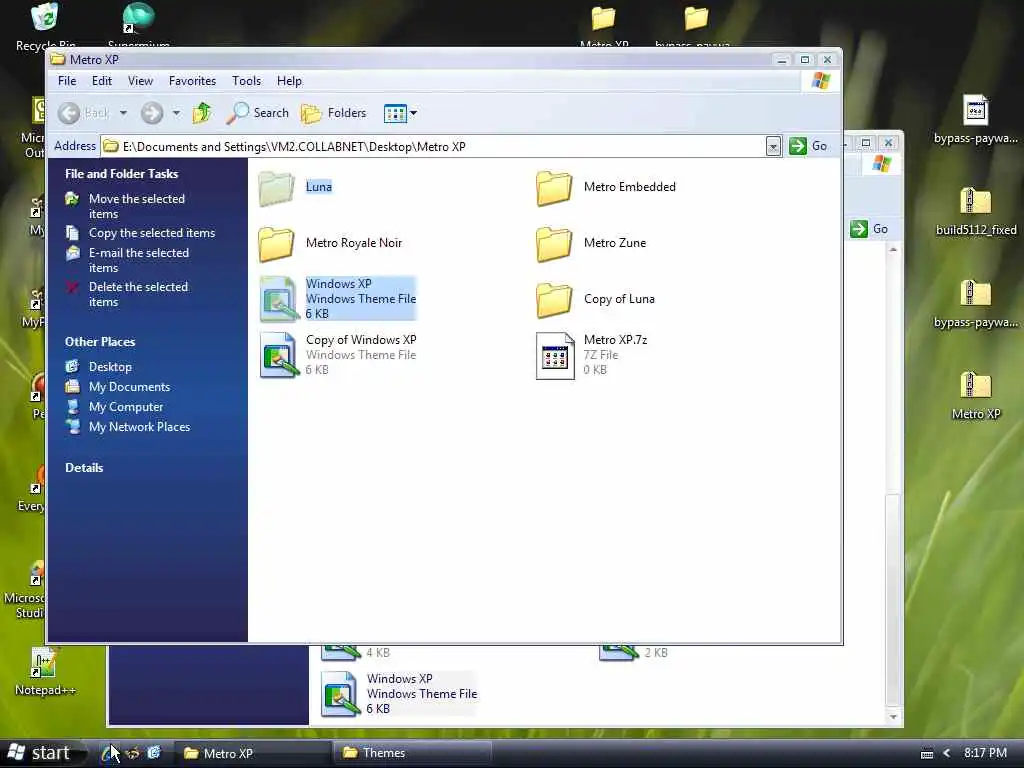Click the address path input field
1024x768 pixels.
point(434,146)
